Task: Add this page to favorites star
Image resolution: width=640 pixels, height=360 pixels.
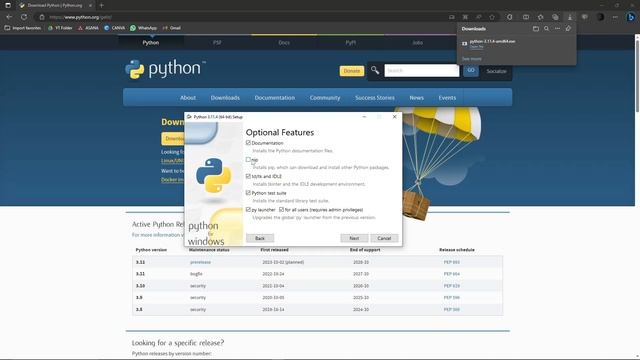Action: 492,17
